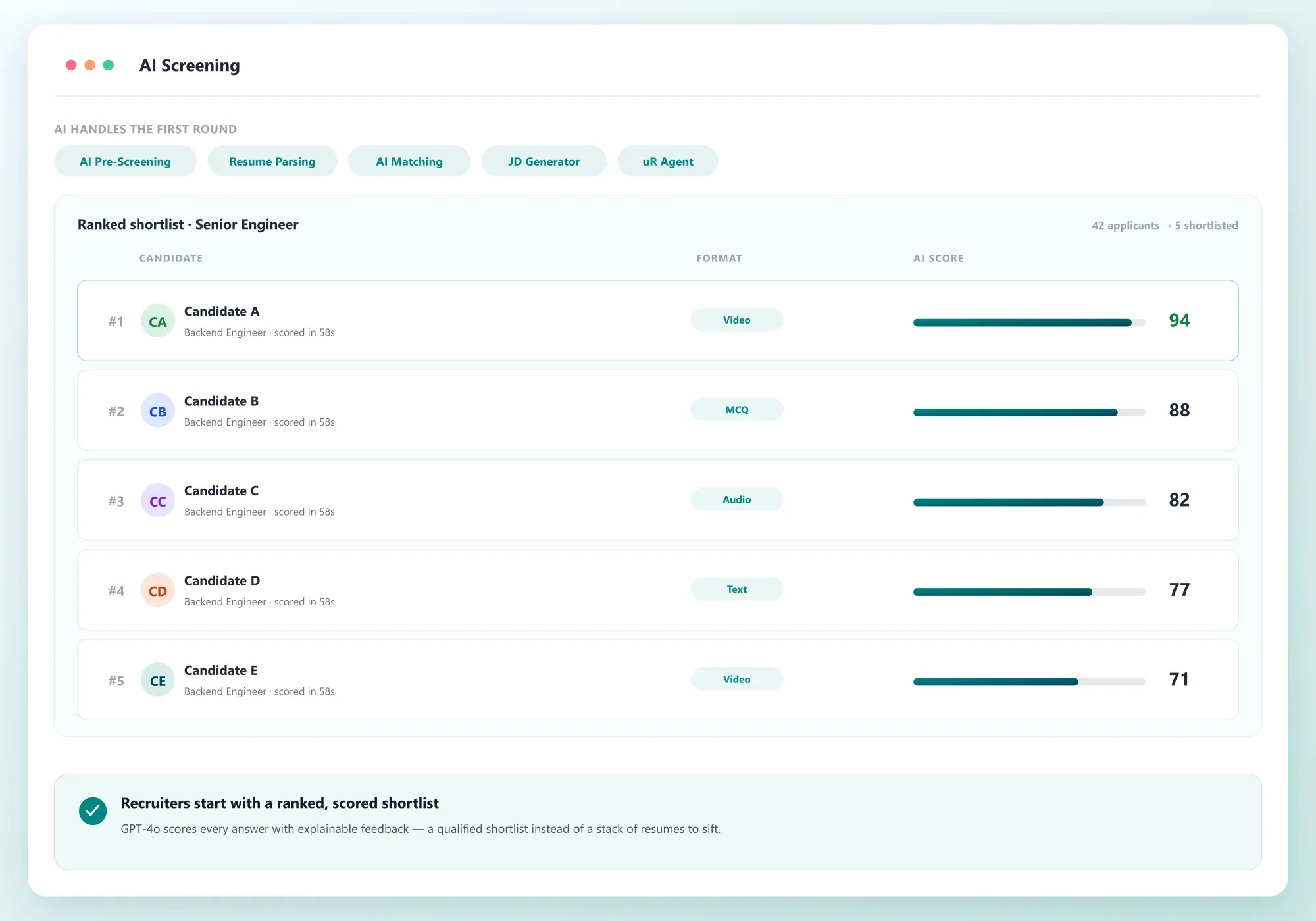Click the Video format badge for Candidate E

coord(737,679)
